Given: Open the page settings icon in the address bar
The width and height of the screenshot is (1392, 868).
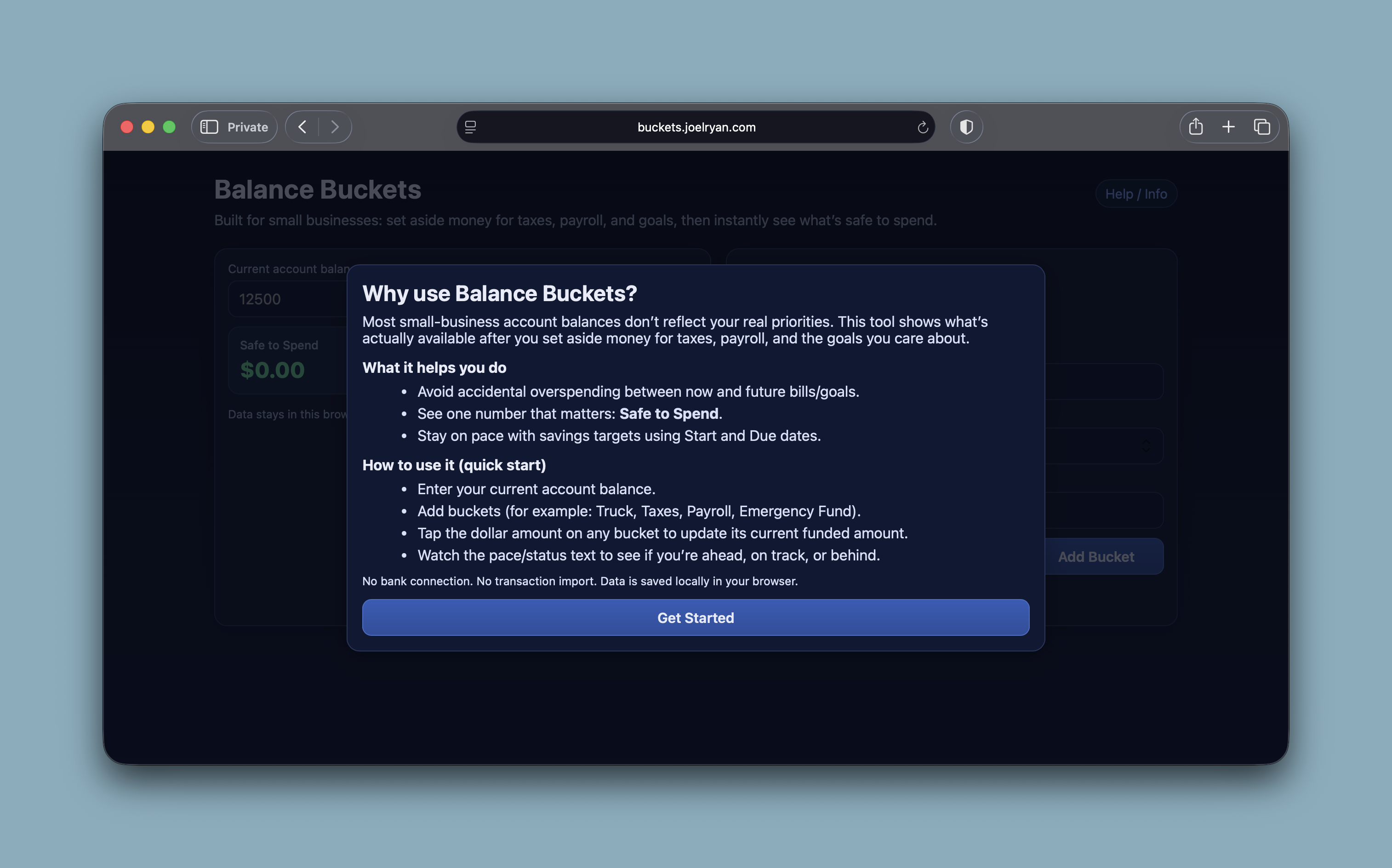Looking at the screenshot, I should (471, 127).
